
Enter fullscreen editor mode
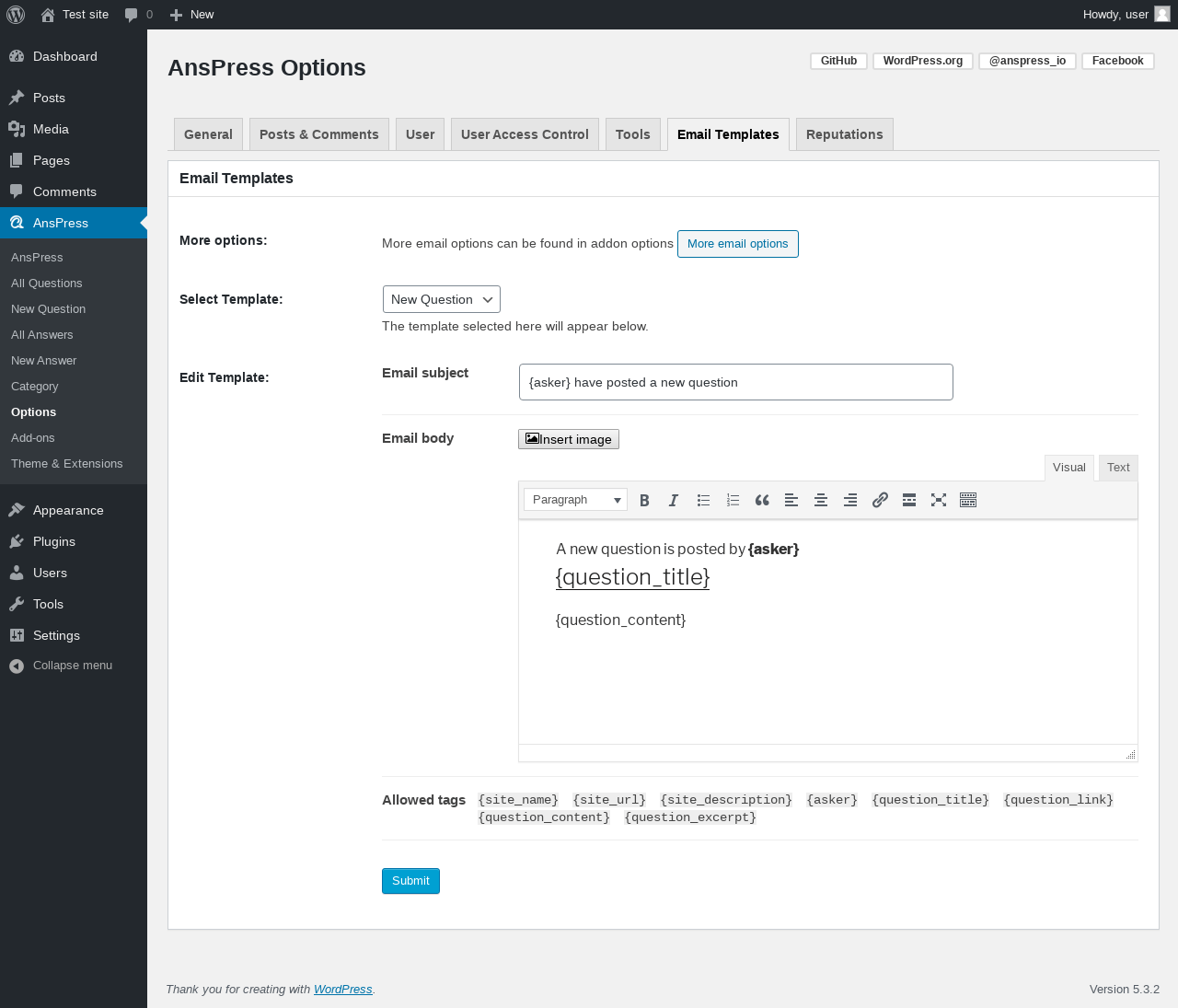click(939, 500)
